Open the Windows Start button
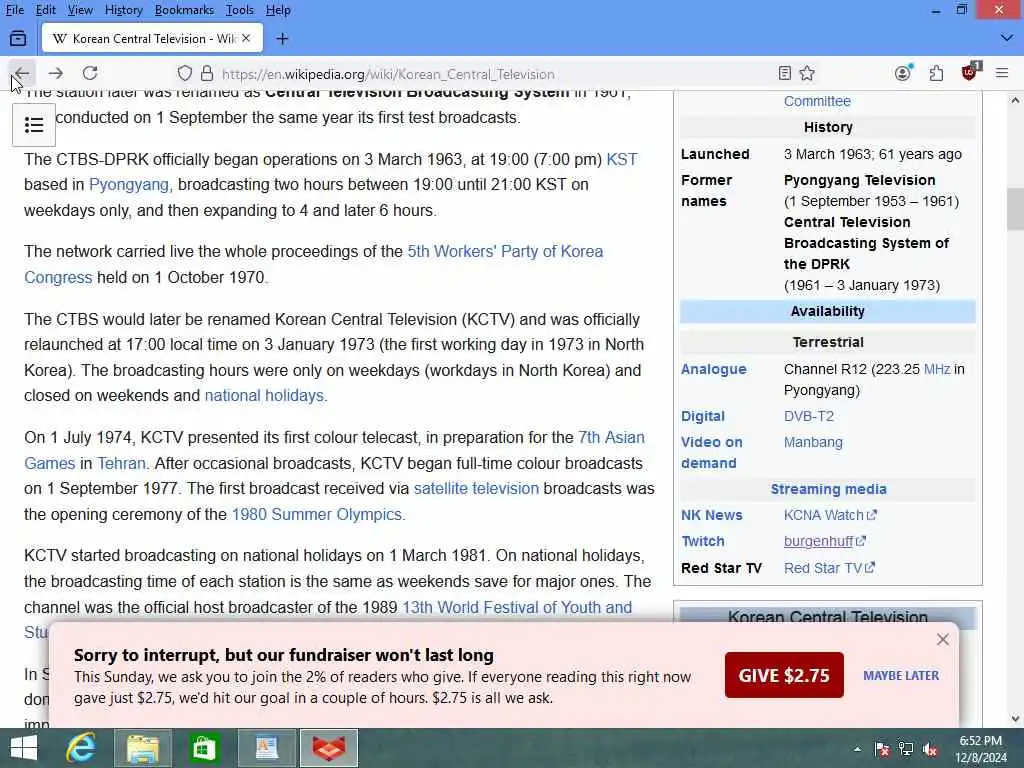 [24, 748]
